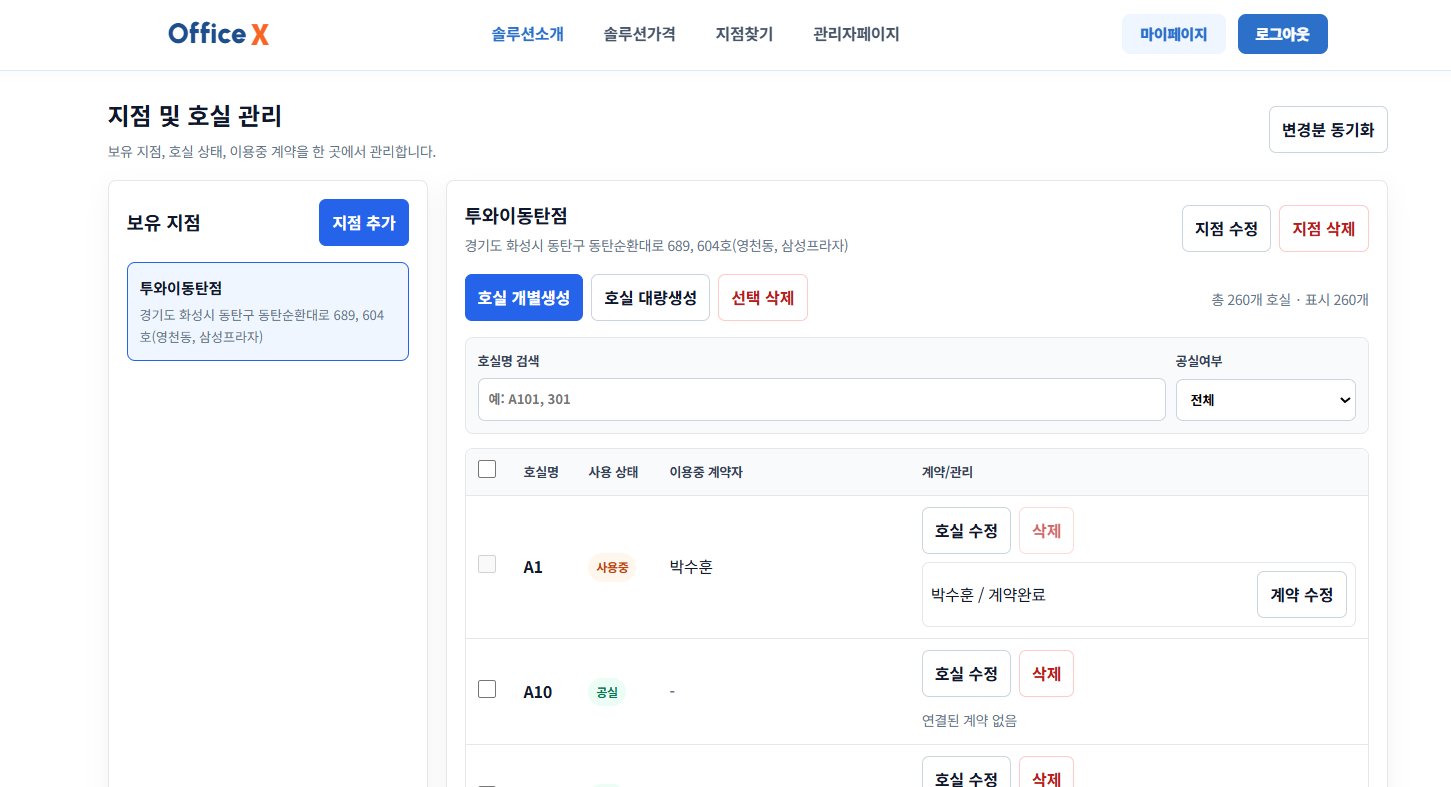The height and width of the screenshot is (787, 1451).
Task: Open the 솔루션가격 menu
Action: [x=640, y=34]
